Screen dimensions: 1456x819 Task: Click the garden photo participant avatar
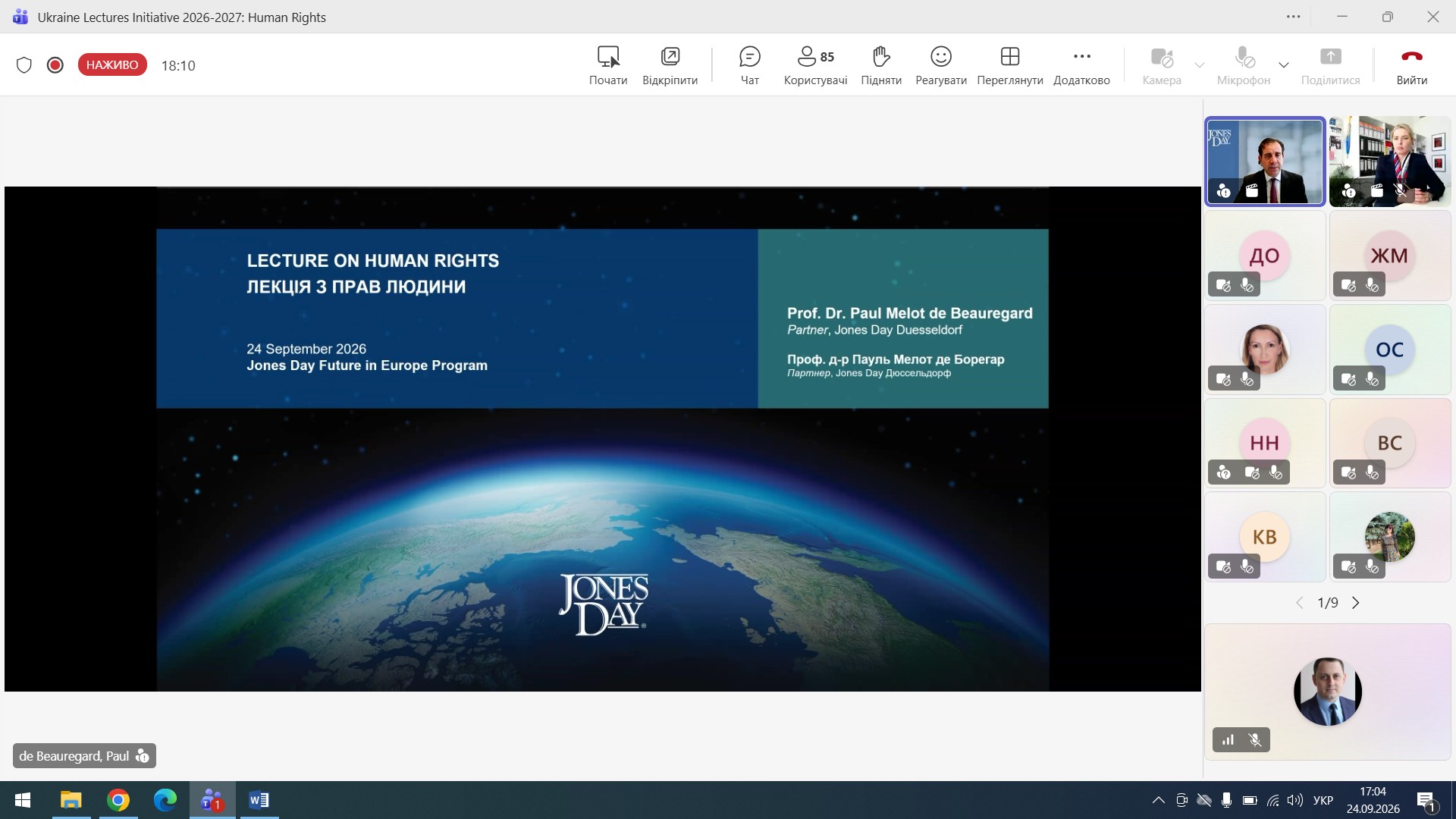point(1389,537)
